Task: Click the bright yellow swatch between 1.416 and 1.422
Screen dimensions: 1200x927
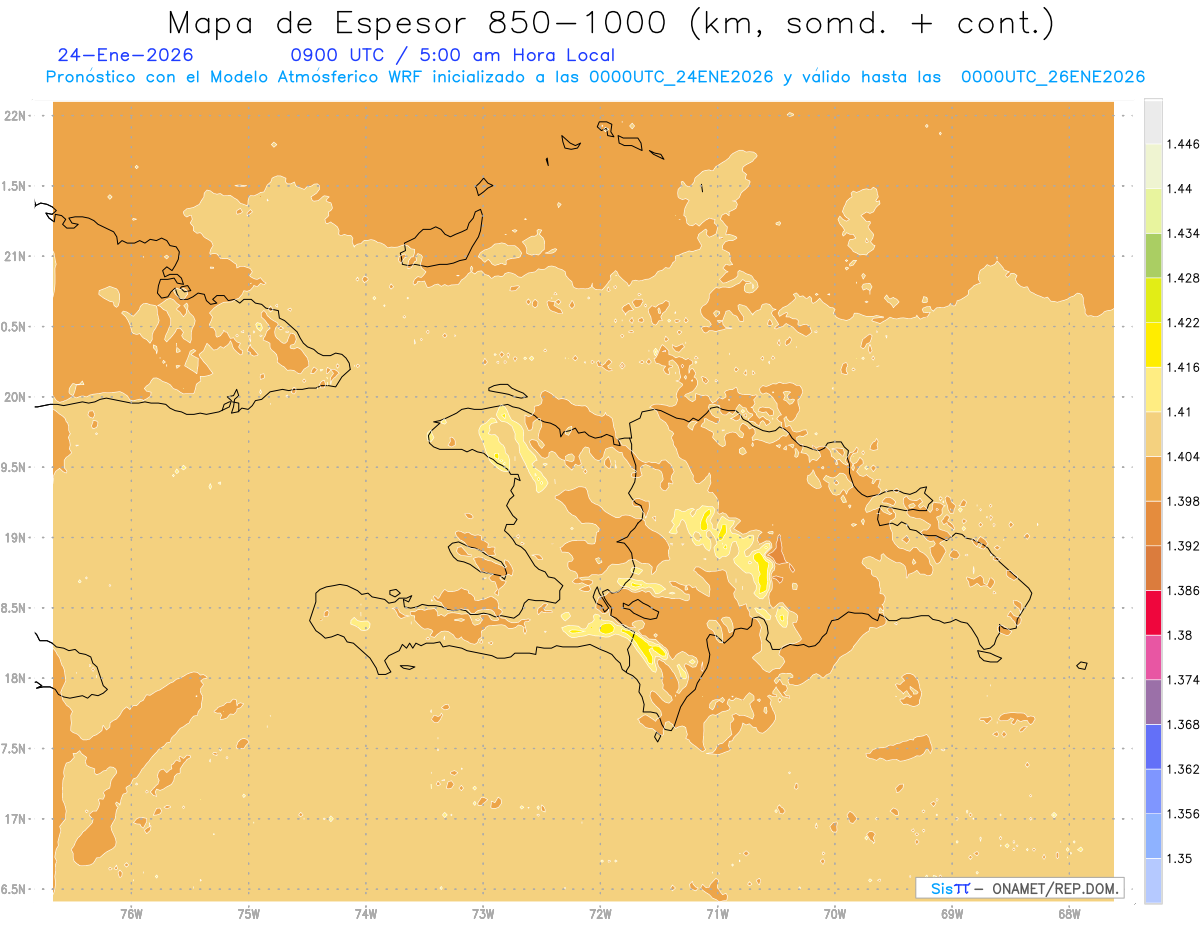Action: (x=1153, y=345)
